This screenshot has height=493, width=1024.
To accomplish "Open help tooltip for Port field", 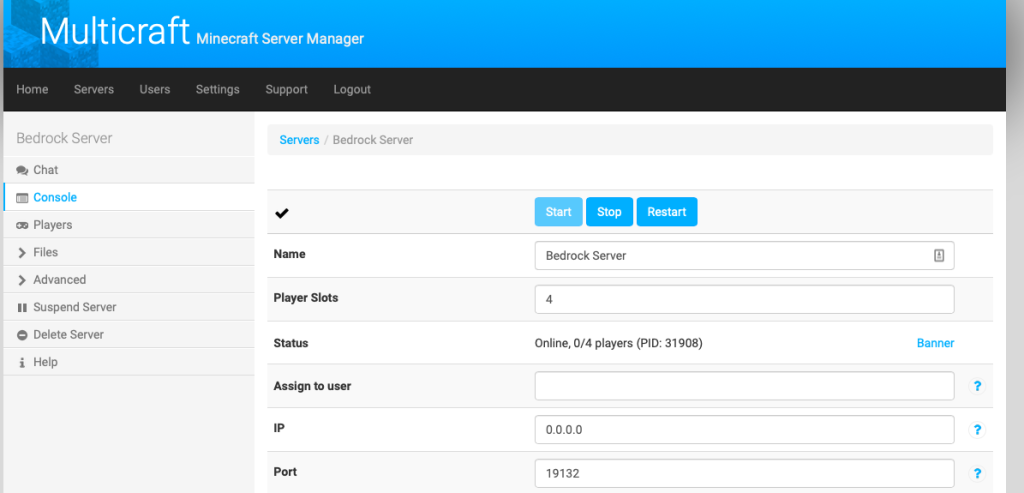I will (977, 473).
